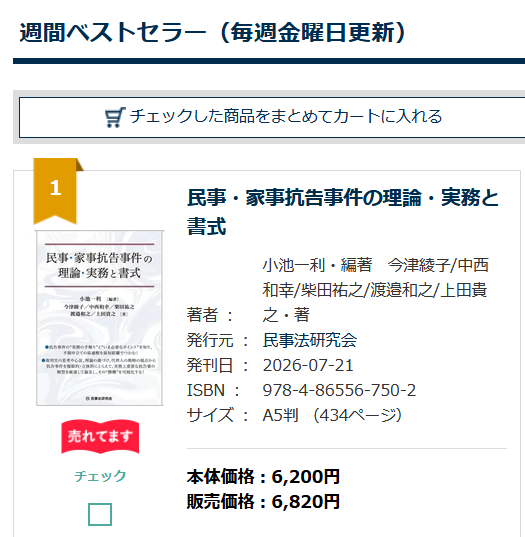Click the heading 週間ベストセラー(毎週金曜日更新)

(x=213, y=33)
